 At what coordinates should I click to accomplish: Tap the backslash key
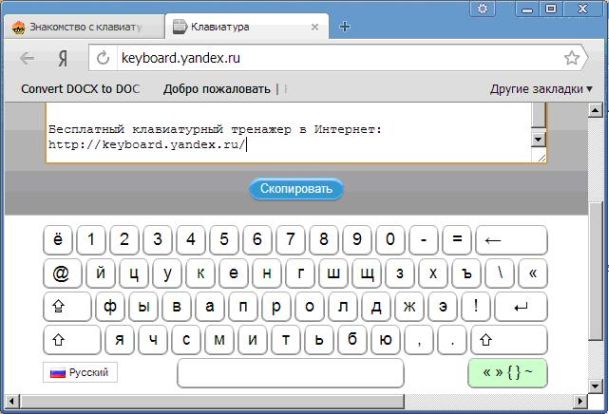499,273
